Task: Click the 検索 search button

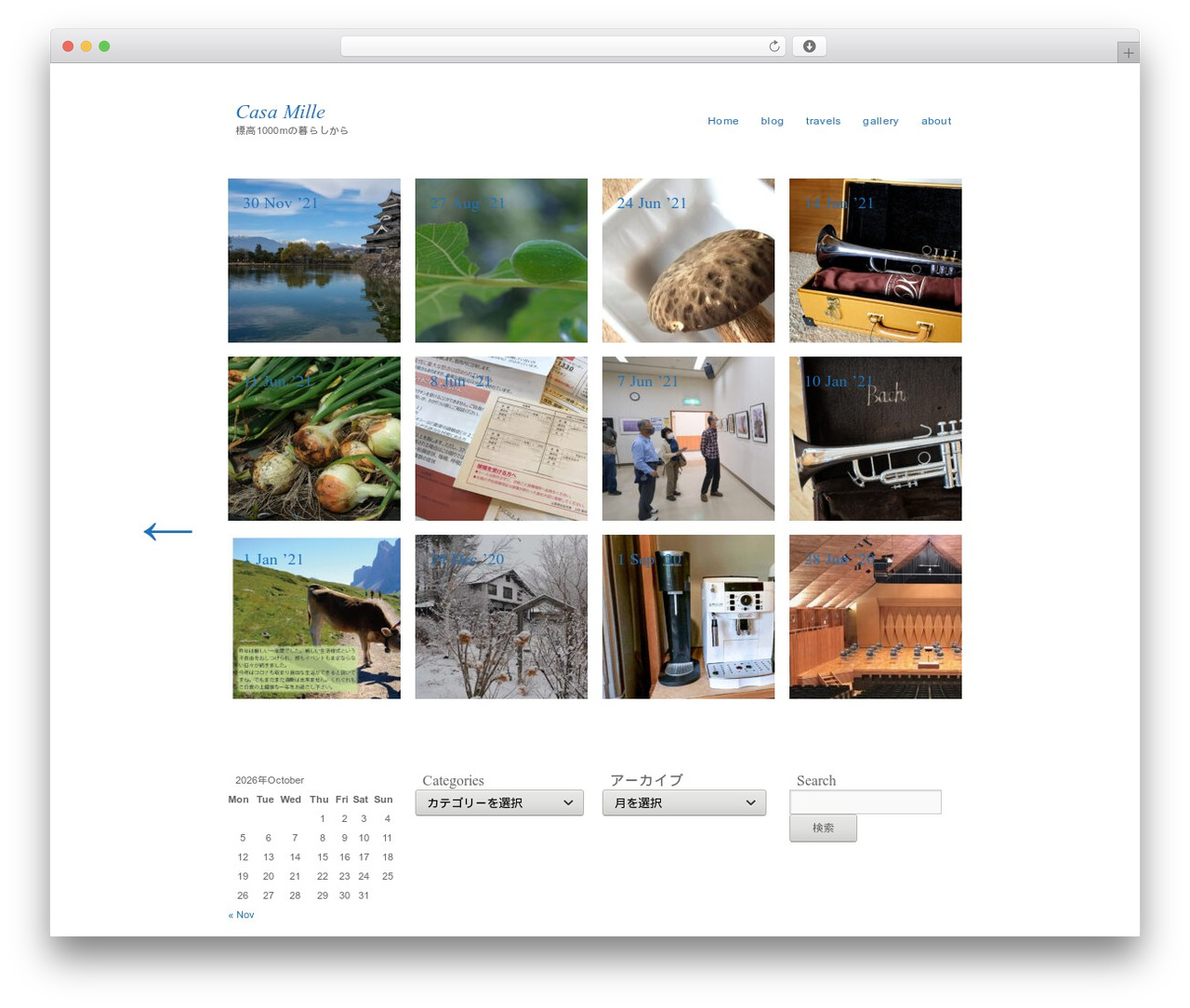Action: (823, 828)
